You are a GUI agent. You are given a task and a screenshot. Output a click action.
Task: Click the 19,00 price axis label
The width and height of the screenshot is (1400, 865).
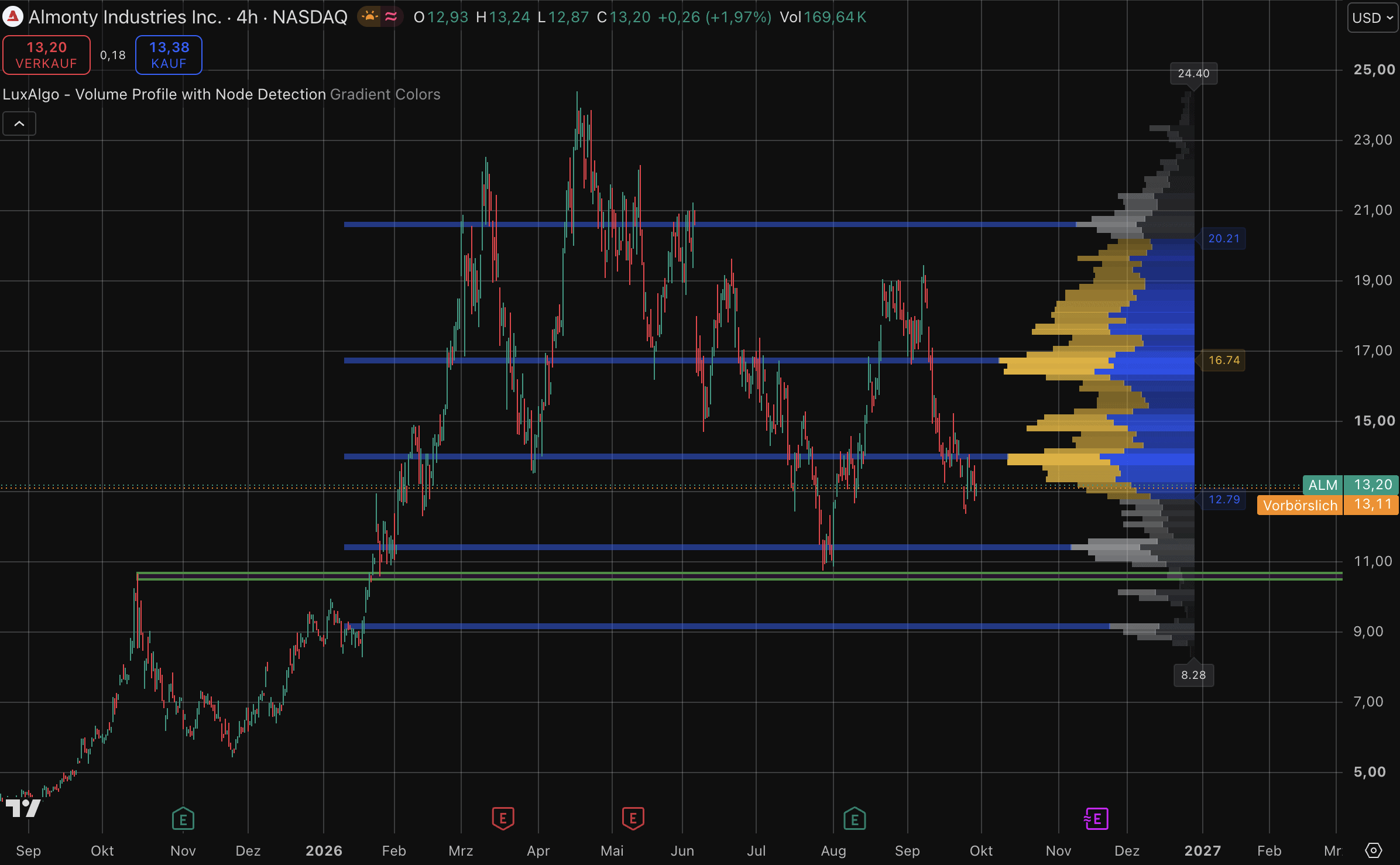coord(1373,280)
